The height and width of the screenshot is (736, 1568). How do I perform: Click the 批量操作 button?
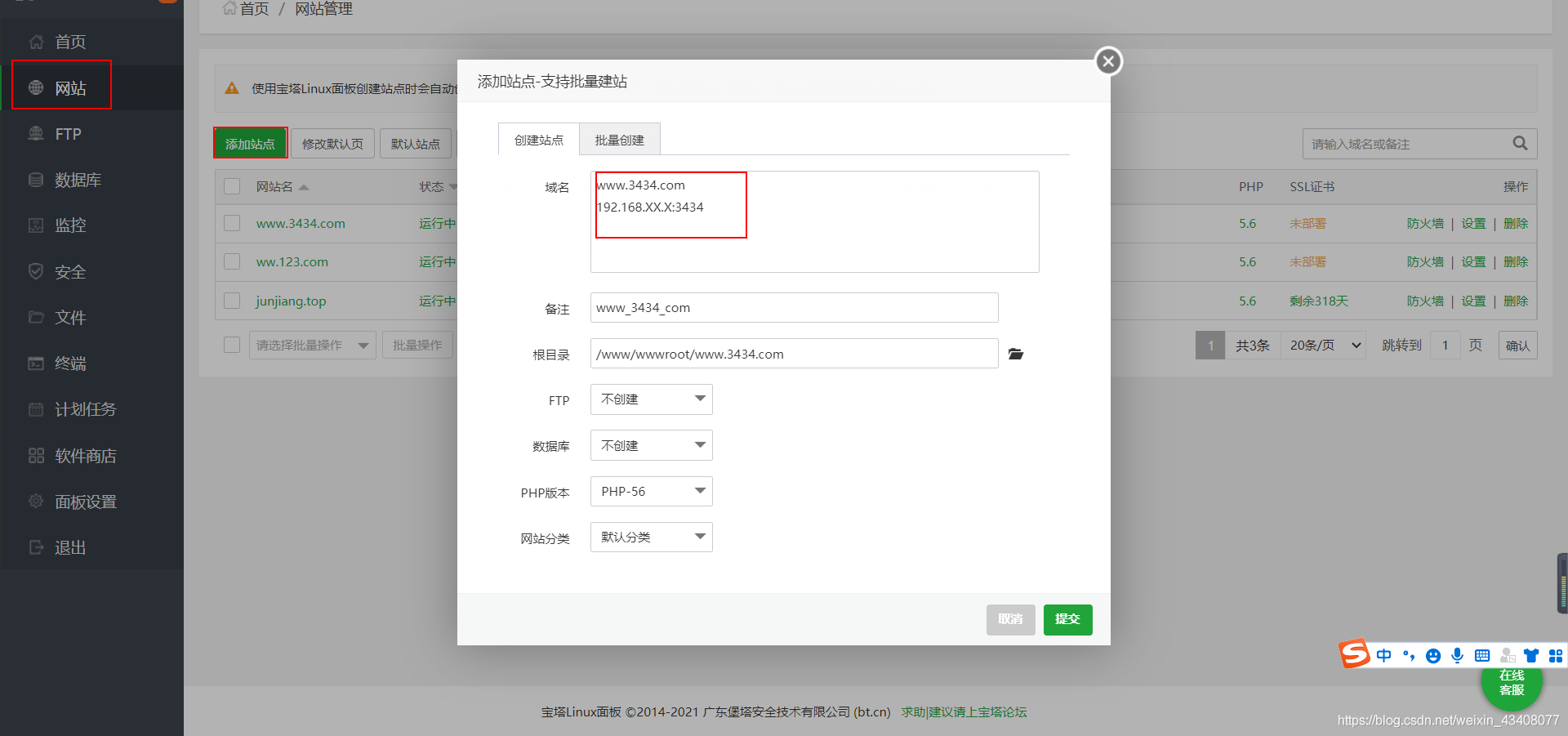pos(417,345)
